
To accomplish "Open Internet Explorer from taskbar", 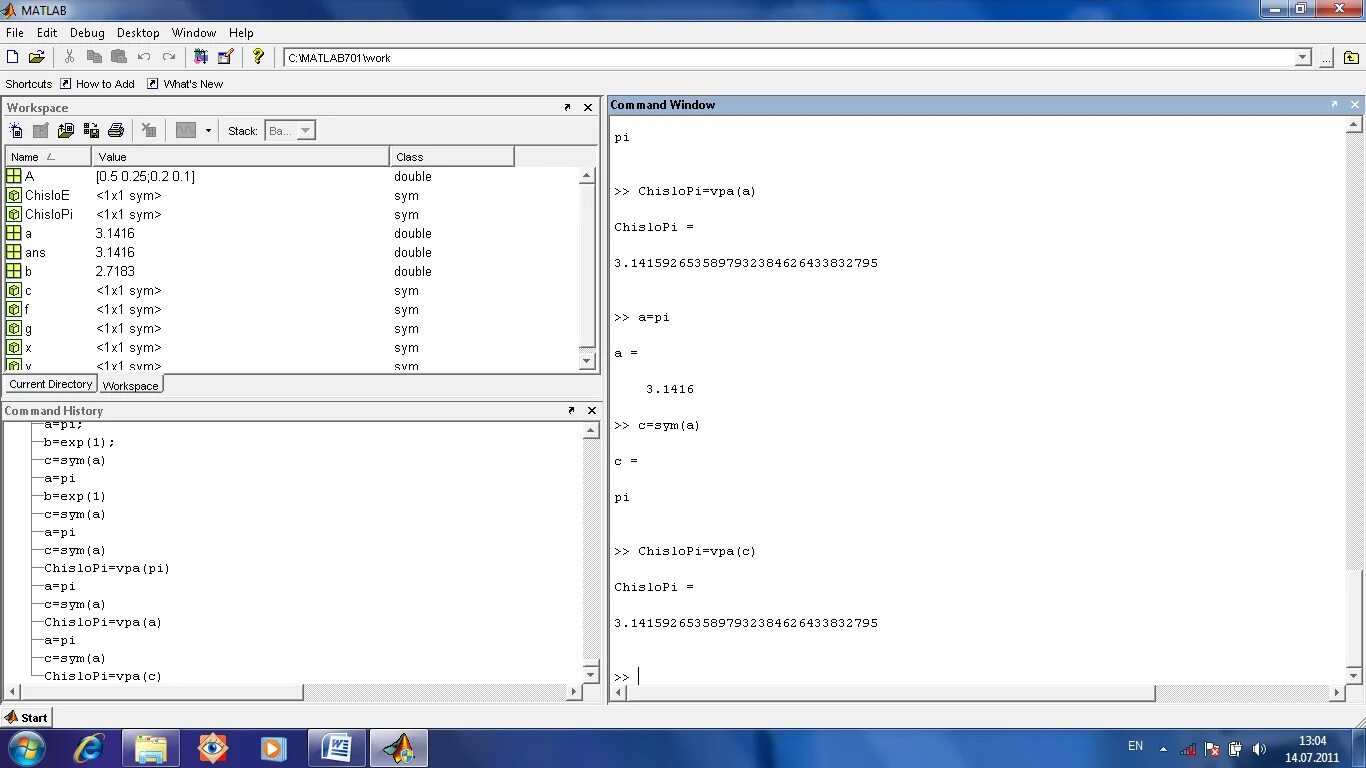I will [x=90, y=748].
